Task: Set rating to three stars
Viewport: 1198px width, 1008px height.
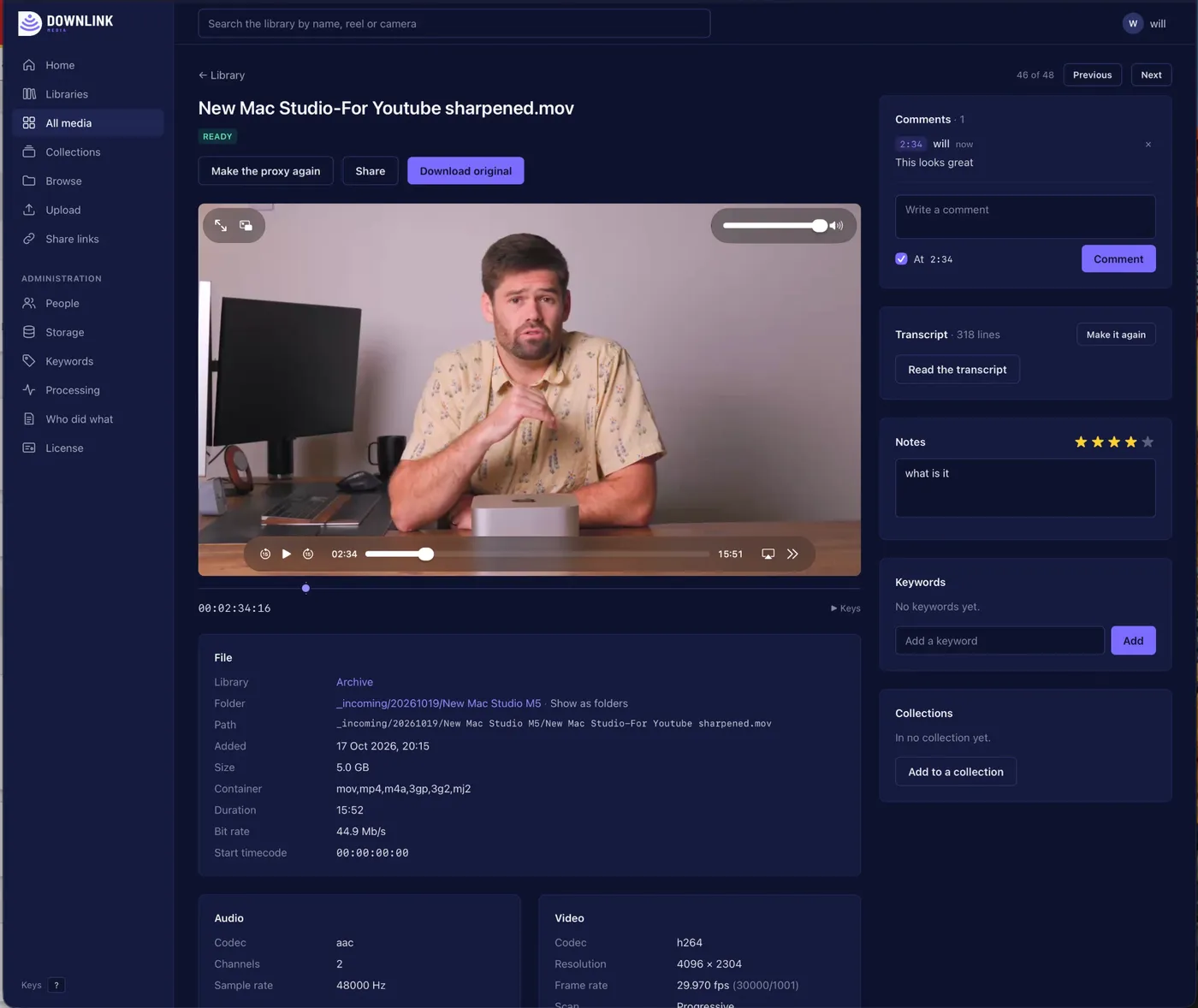Action: coord(1114,442)
